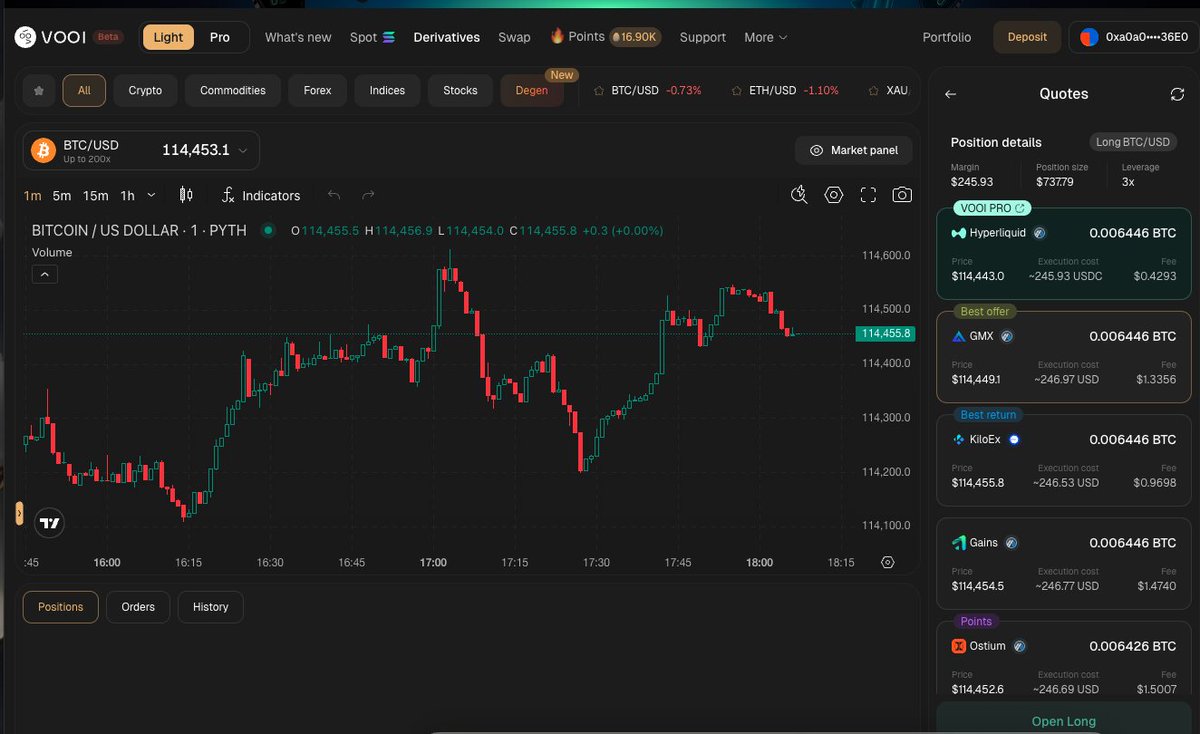Viewport: 1200px width, 734px height.
Task: Switch interface to Light mode
Action: (168, 37)
